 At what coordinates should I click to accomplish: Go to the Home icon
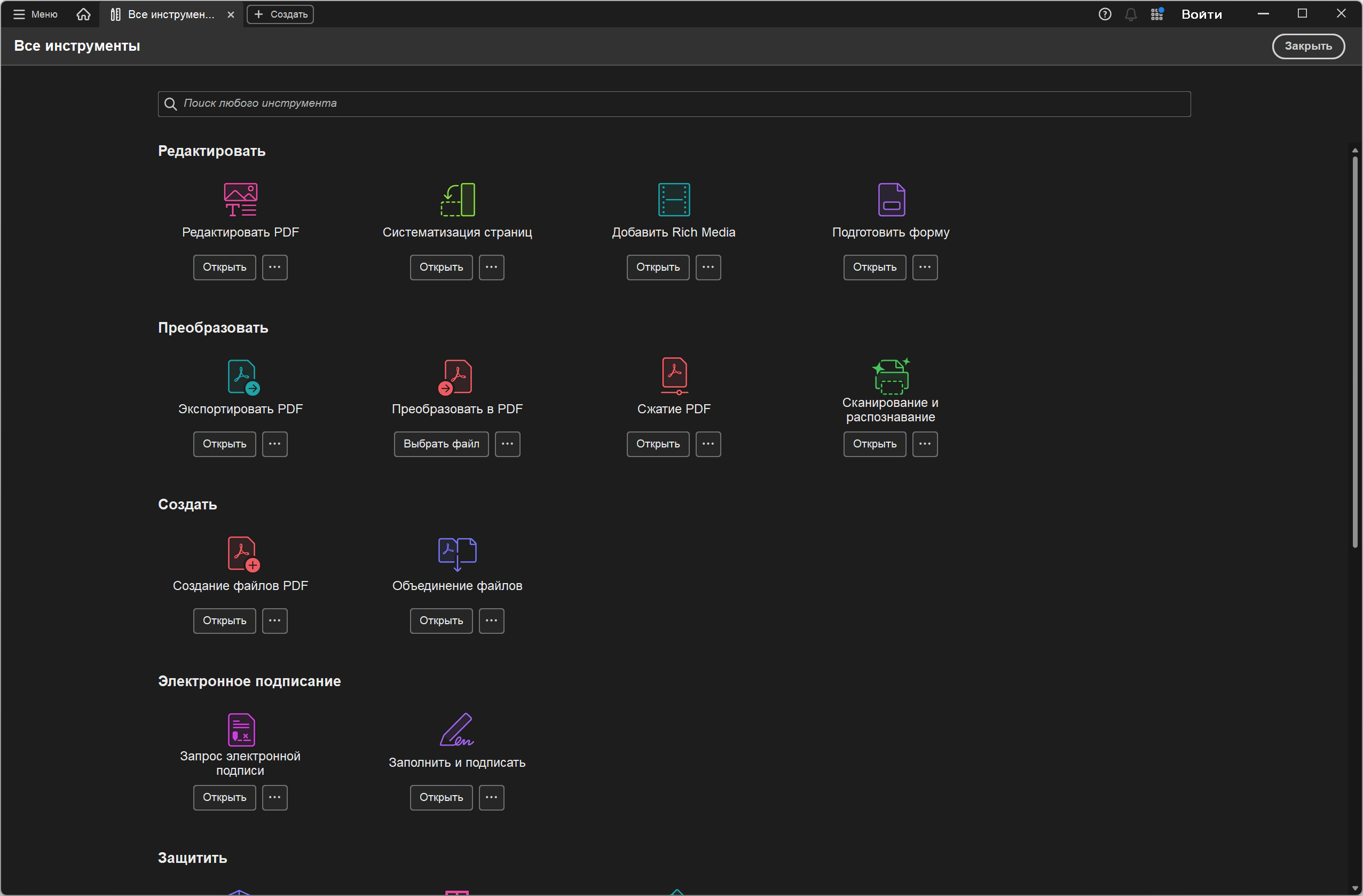click(84, 14)
